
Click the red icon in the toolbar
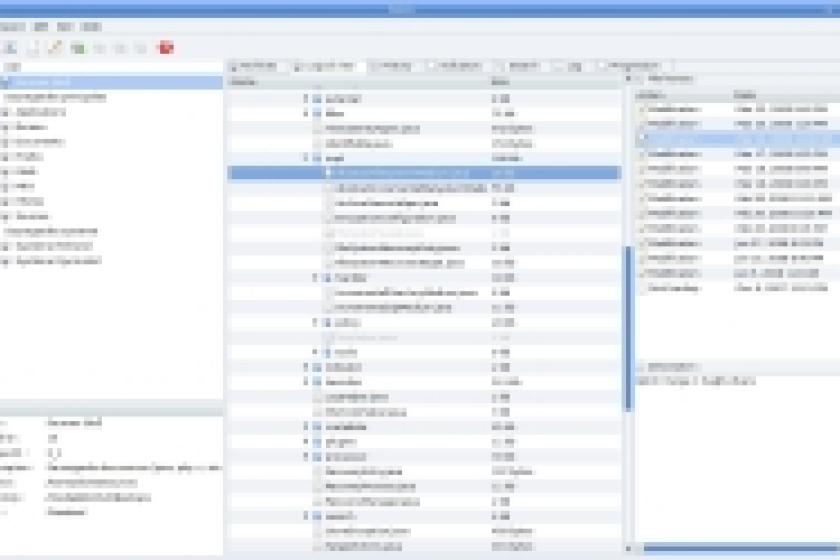(x=166, y=48)
